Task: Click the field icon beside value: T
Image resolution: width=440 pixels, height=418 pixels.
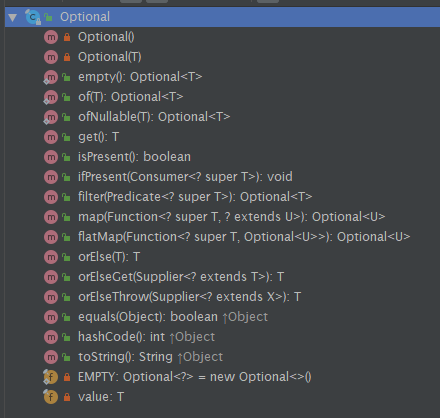Action: point(51,397)
